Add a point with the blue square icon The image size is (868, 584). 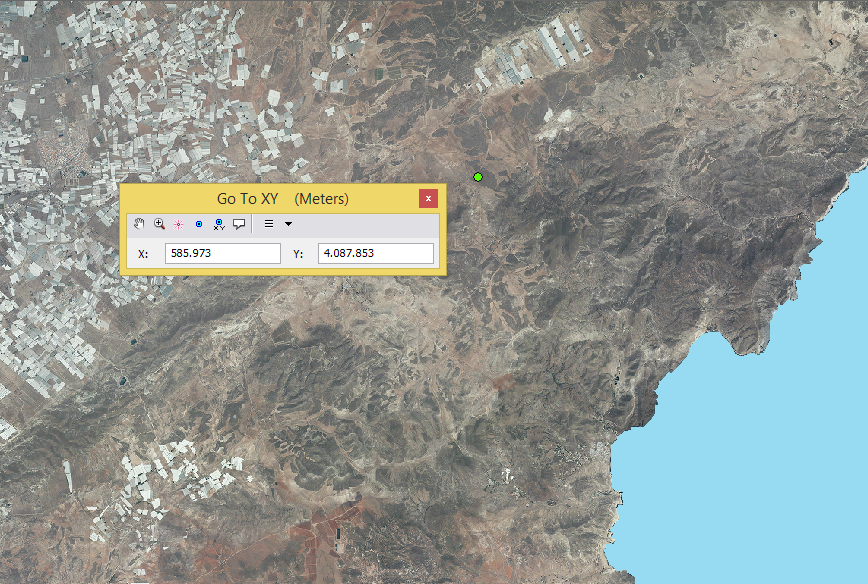[x=199, y=224]
